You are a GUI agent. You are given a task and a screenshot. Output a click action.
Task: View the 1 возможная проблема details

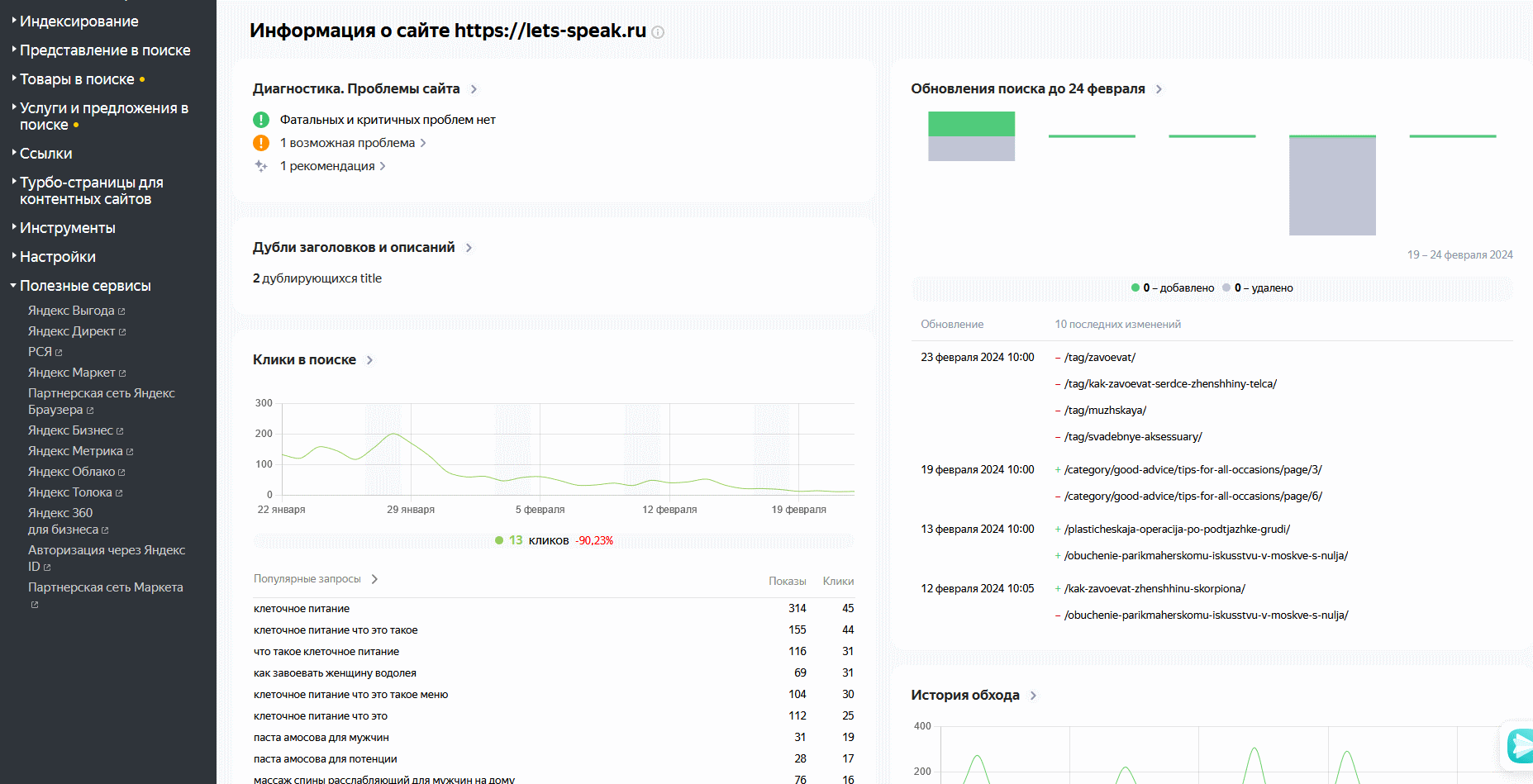point(353,143)
